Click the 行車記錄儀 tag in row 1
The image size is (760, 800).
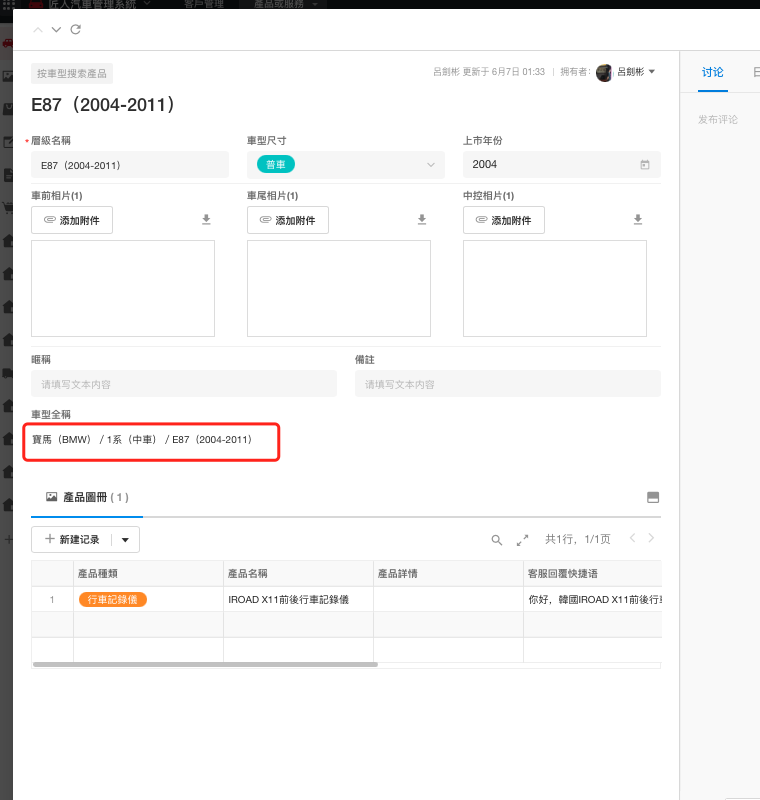[x=113, y=599]
